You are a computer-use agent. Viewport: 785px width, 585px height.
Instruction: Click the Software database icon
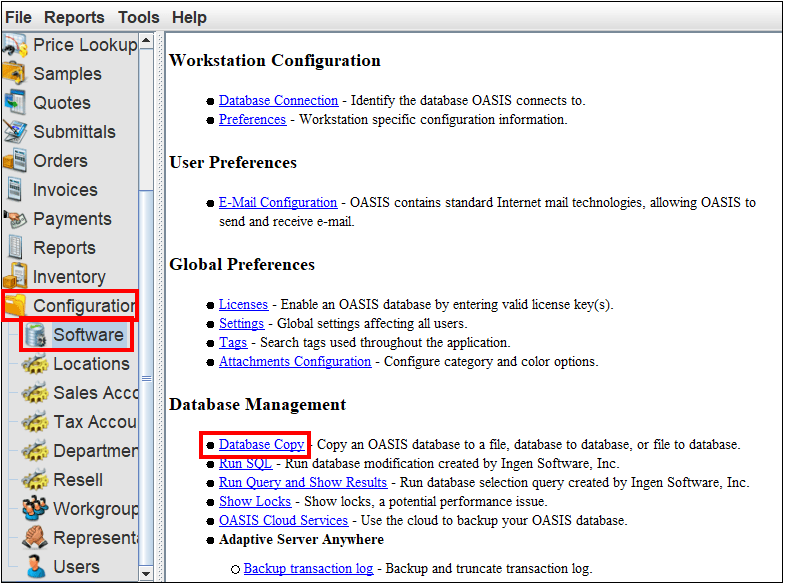tap(36, 335)
